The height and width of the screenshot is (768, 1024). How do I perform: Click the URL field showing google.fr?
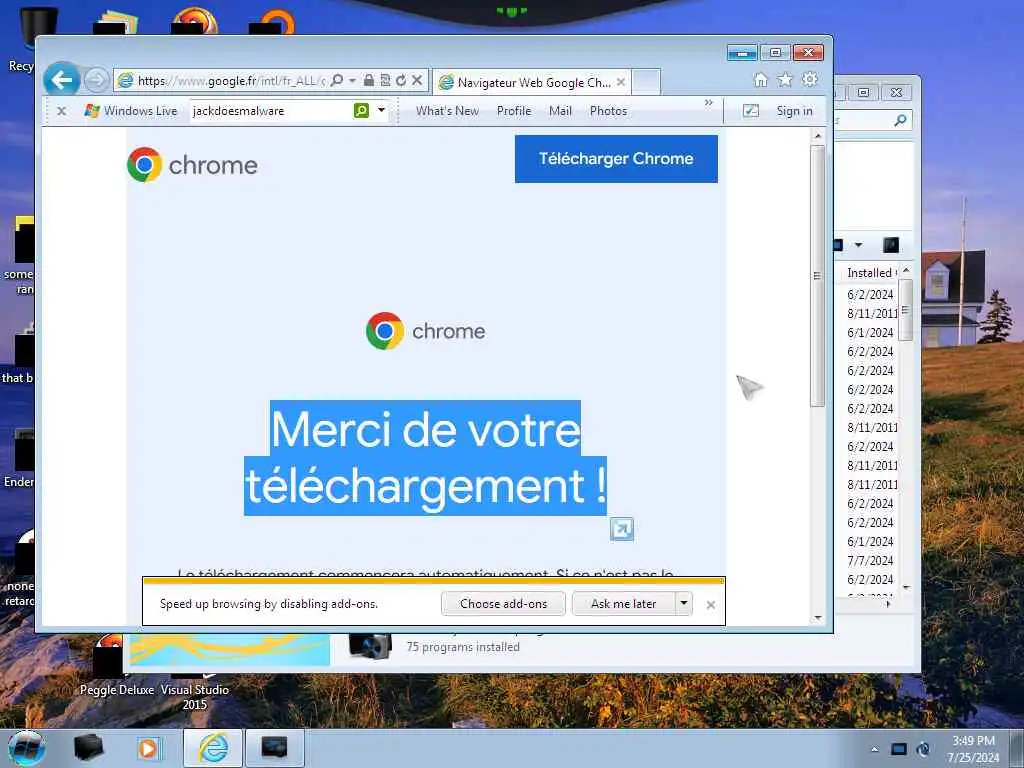coord(231,81)
